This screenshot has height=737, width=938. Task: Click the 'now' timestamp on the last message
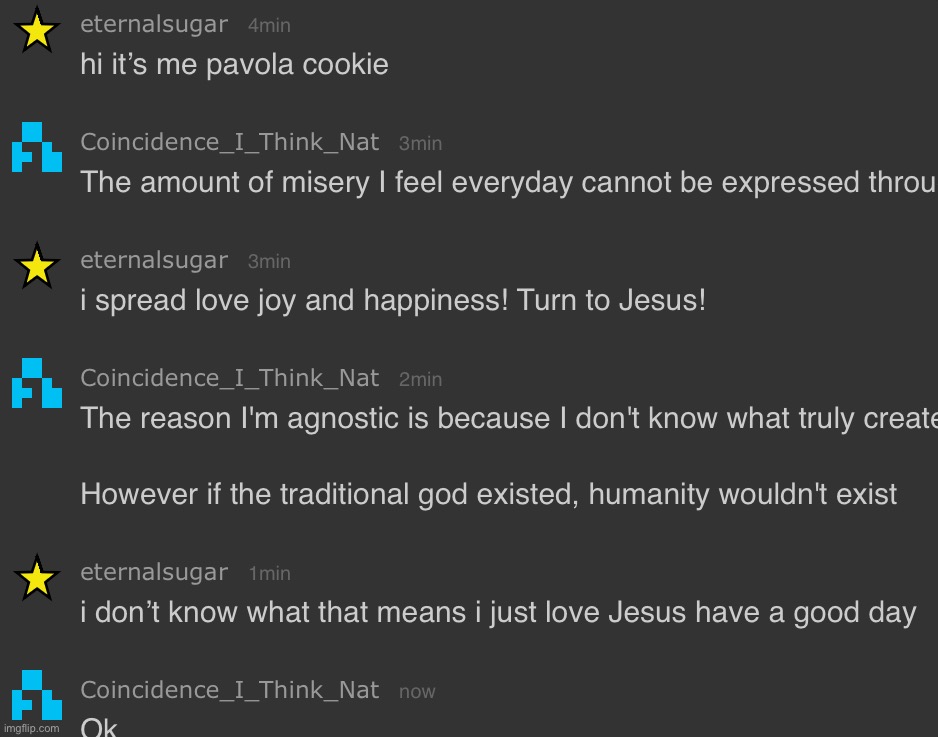tap(417, 692)
